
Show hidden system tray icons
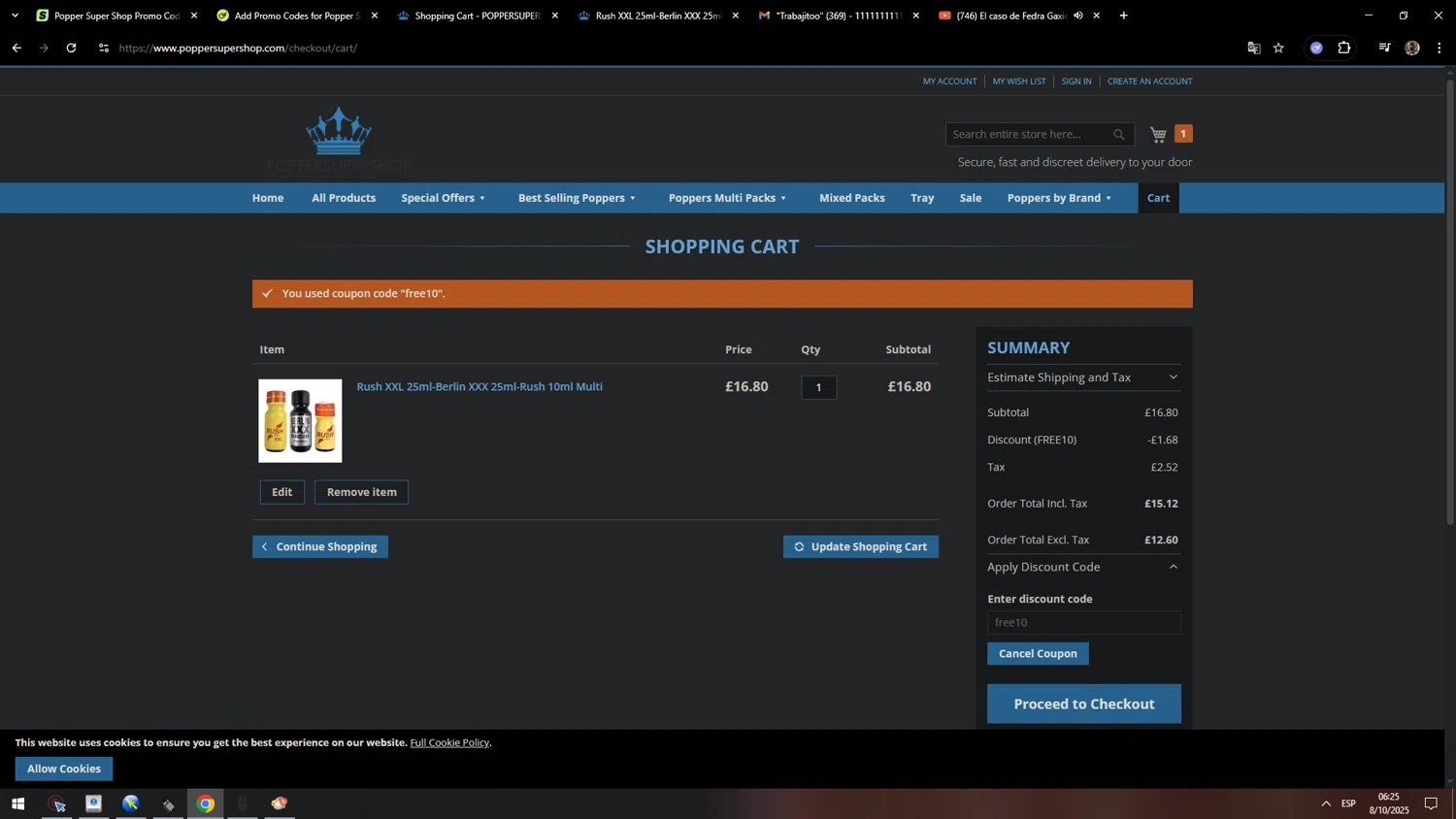[x=1326, y=803]
